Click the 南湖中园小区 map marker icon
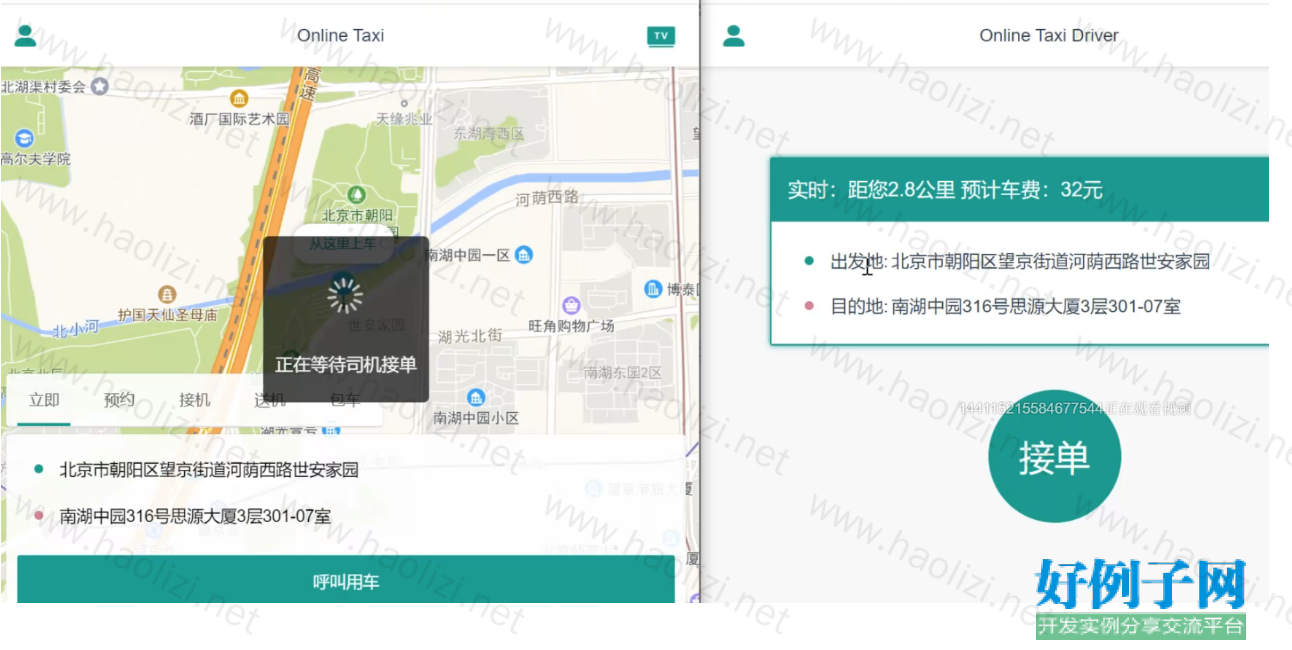The image size is (1292, 650). pyautogui.click(x=476, y=398)
